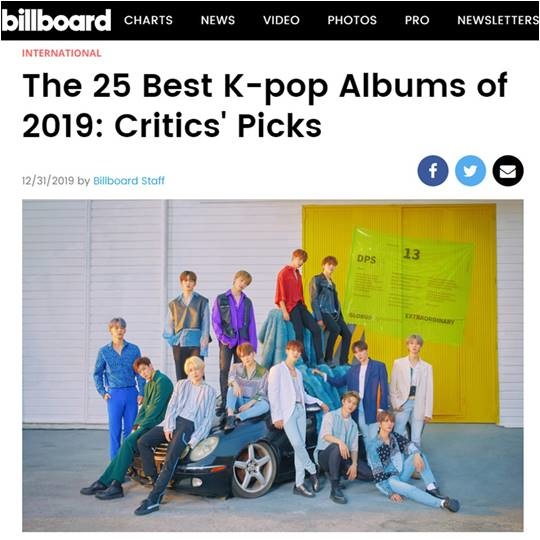The height and width of the screenshot is (540, 540).
Task: Tweet the article via Twitter icon
Action: pyautogui.click(x=470, y=171)
